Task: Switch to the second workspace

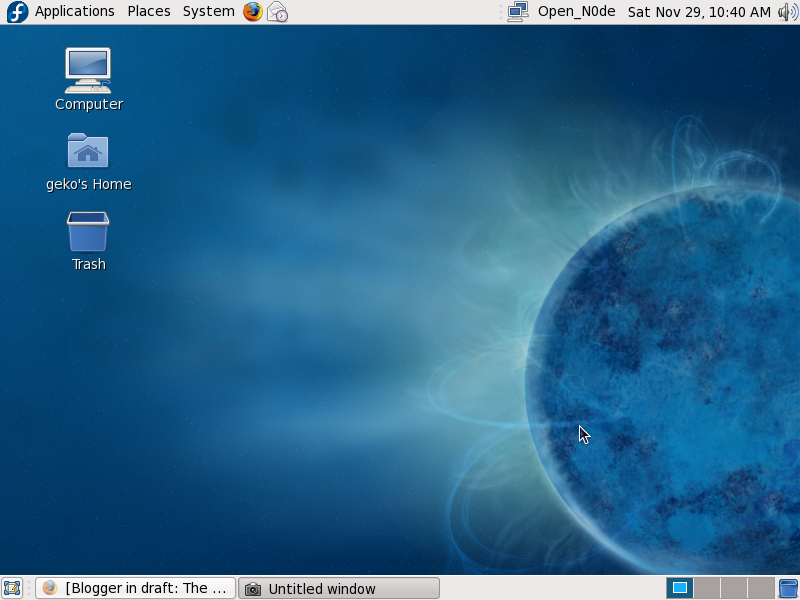Action: 707,588
